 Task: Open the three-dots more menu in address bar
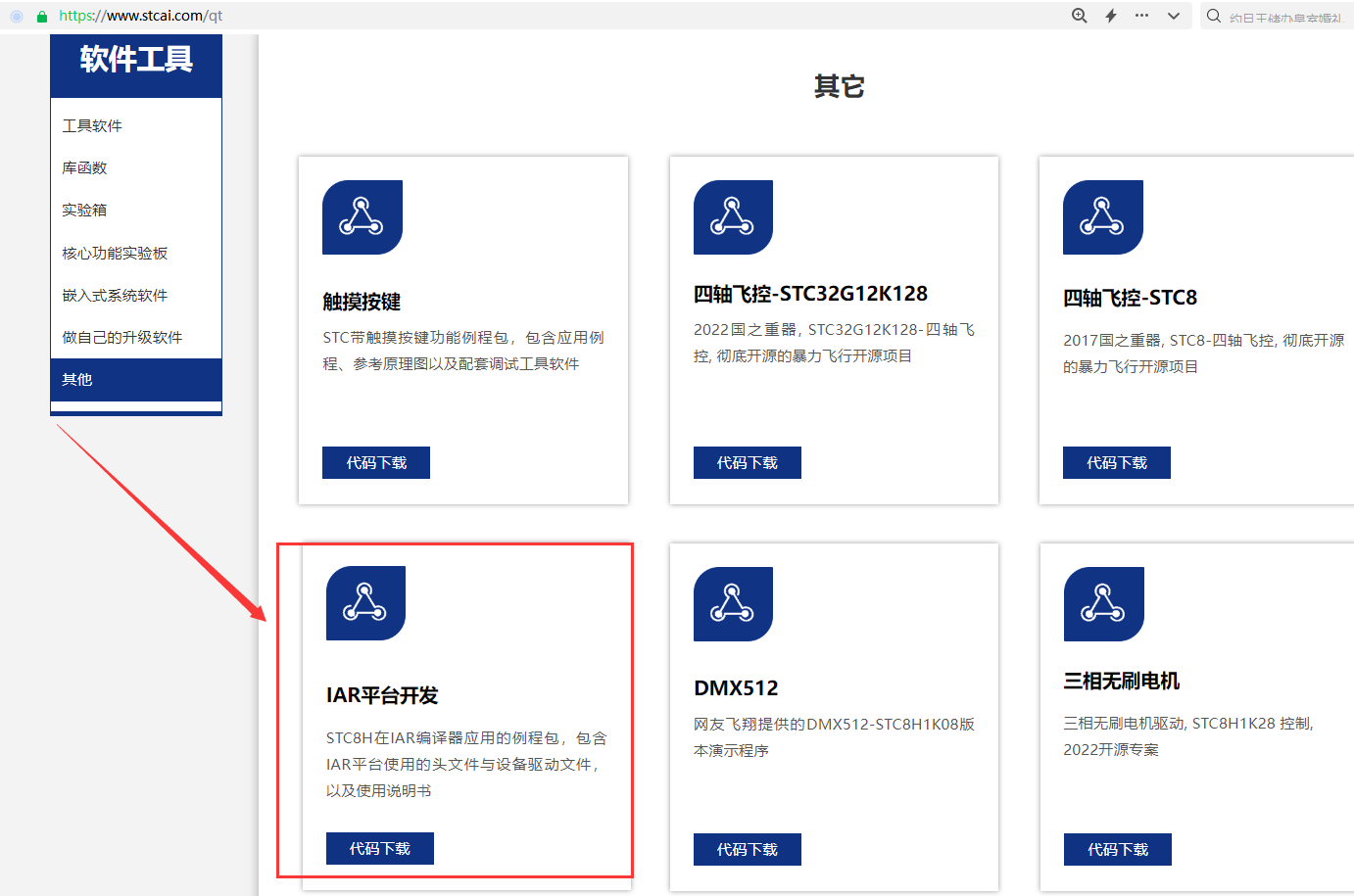[x=1142, y=16]
